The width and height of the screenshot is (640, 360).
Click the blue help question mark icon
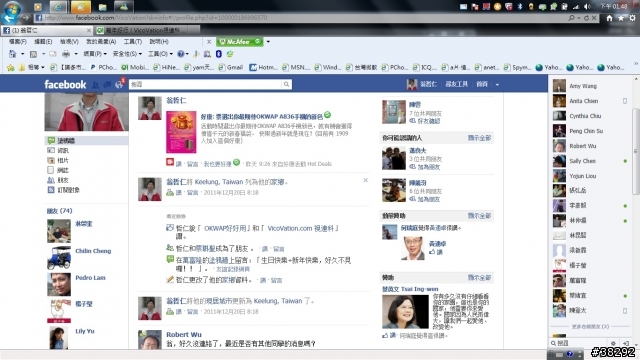(181, 54)
